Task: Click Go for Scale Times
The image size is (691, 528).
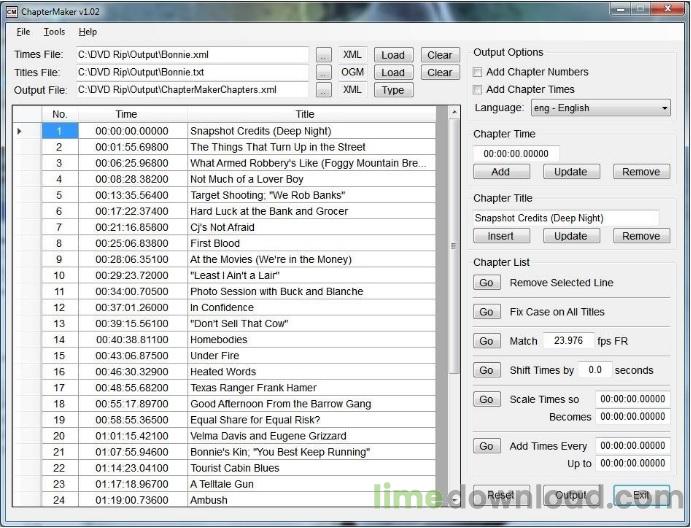Action: pyautogui.click(x=487, y=399)
